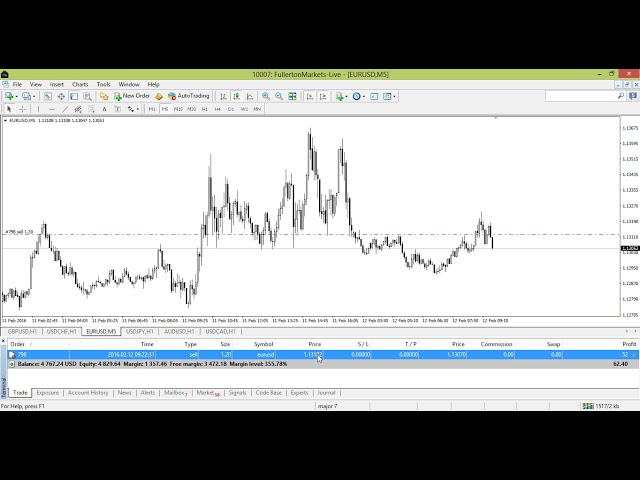The height and width of the screenshot is (480, 640).
Task: Select the text 'A' tool
Action: coord(104,109)
